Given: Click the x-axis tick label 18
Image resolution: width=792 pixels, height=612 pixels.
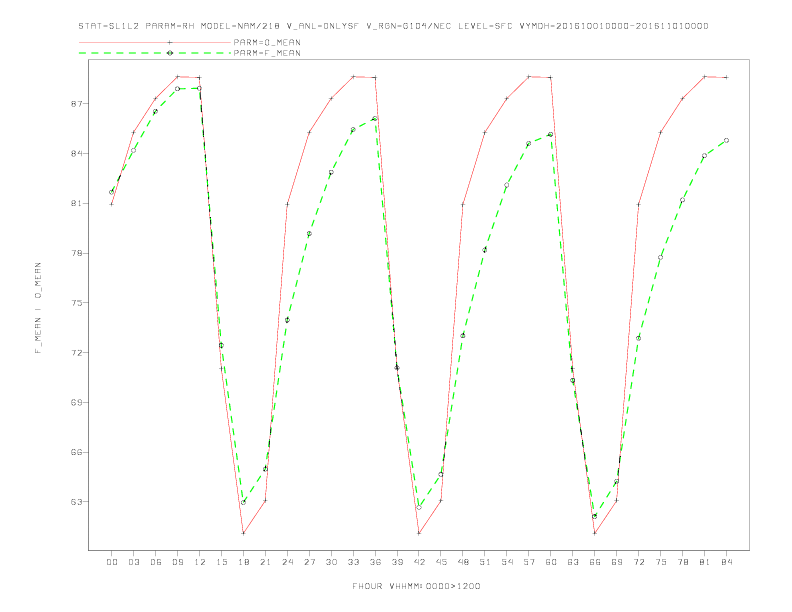Looking at the screenshot, I should [243, 562].
